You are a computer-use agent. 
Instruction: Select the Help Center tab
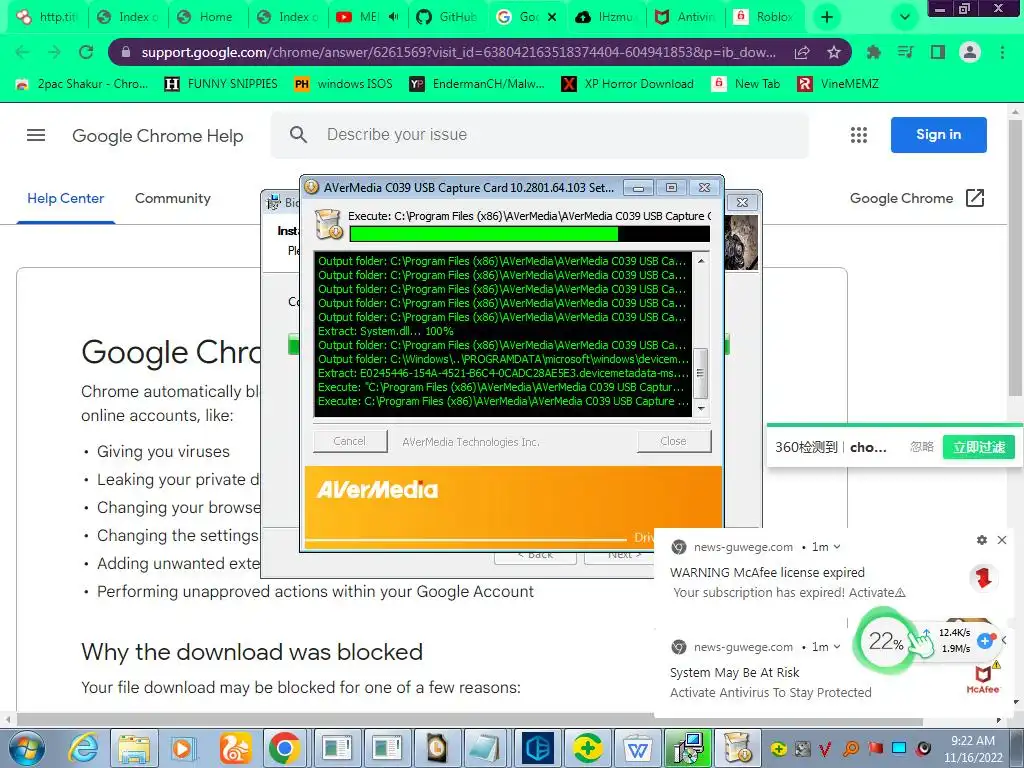(65, 199)
